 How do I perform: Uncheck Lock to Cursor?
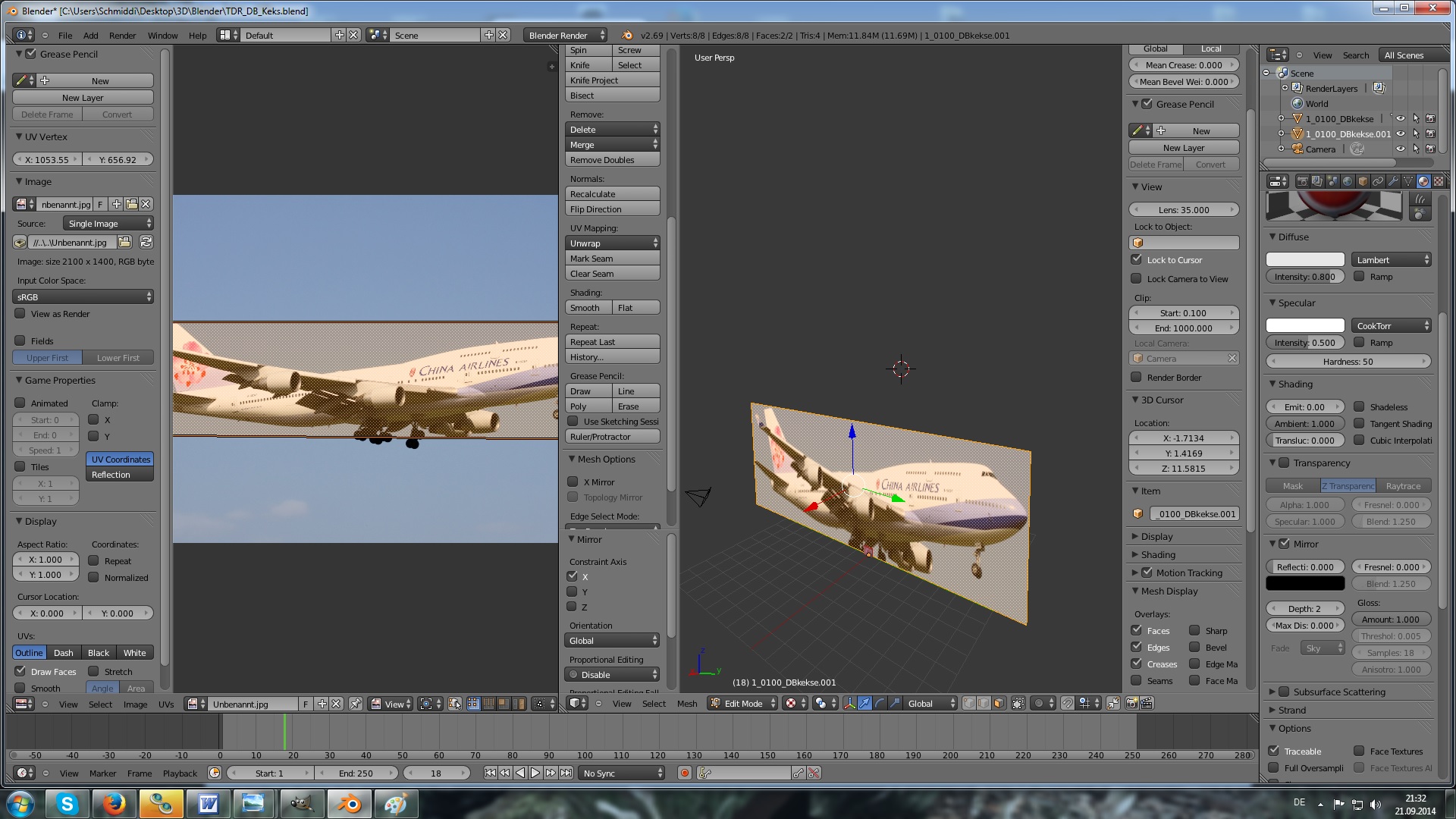pos(1136,259)
